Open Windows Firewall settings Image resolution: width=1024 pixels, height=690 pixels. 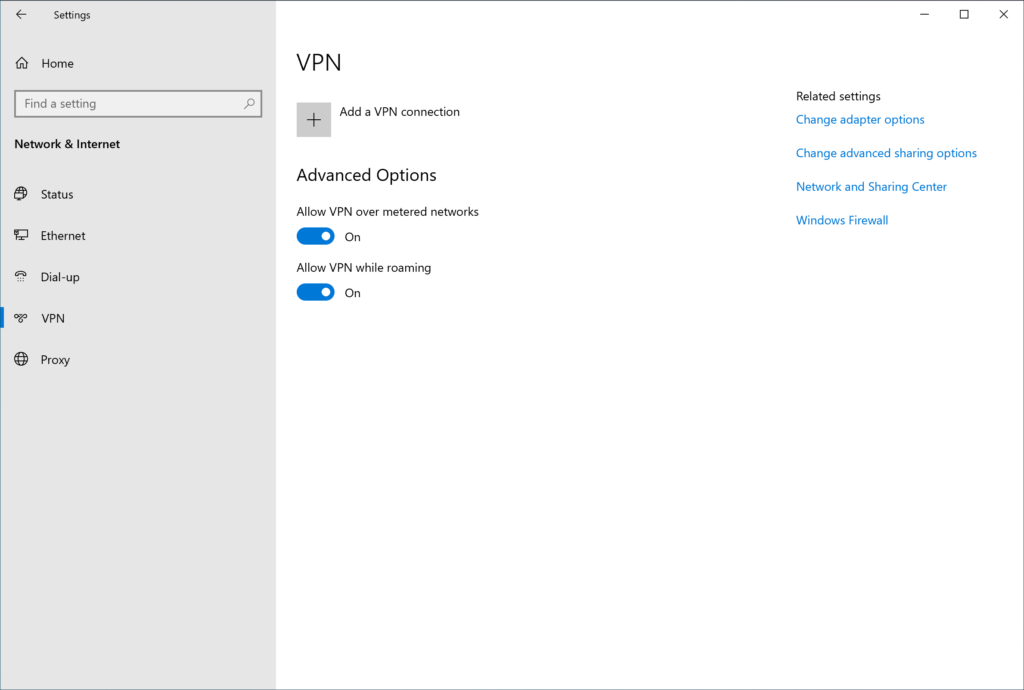click(x=841, y=220)
